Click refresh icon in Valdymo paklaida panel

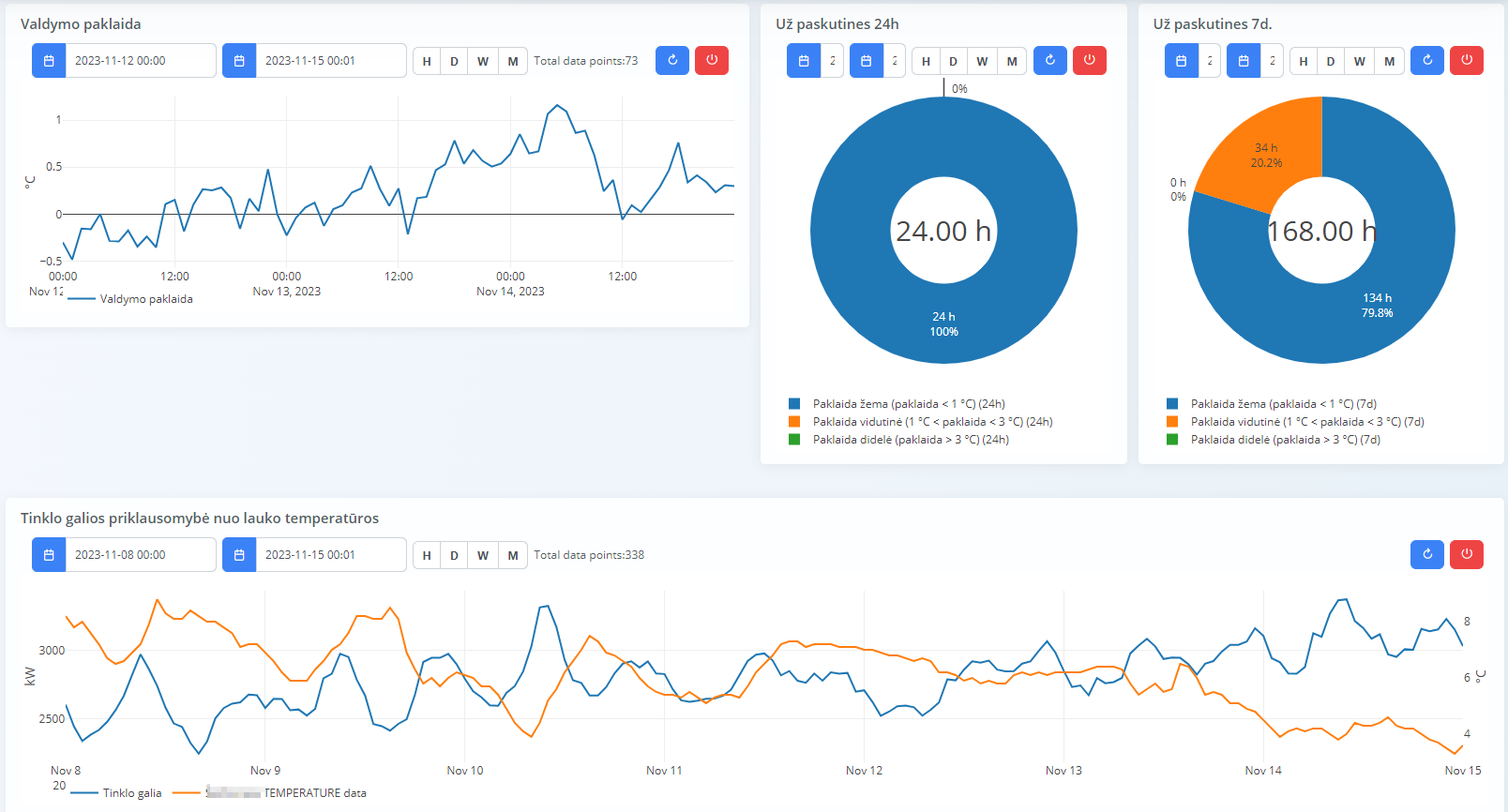click(x=671, y=61)
